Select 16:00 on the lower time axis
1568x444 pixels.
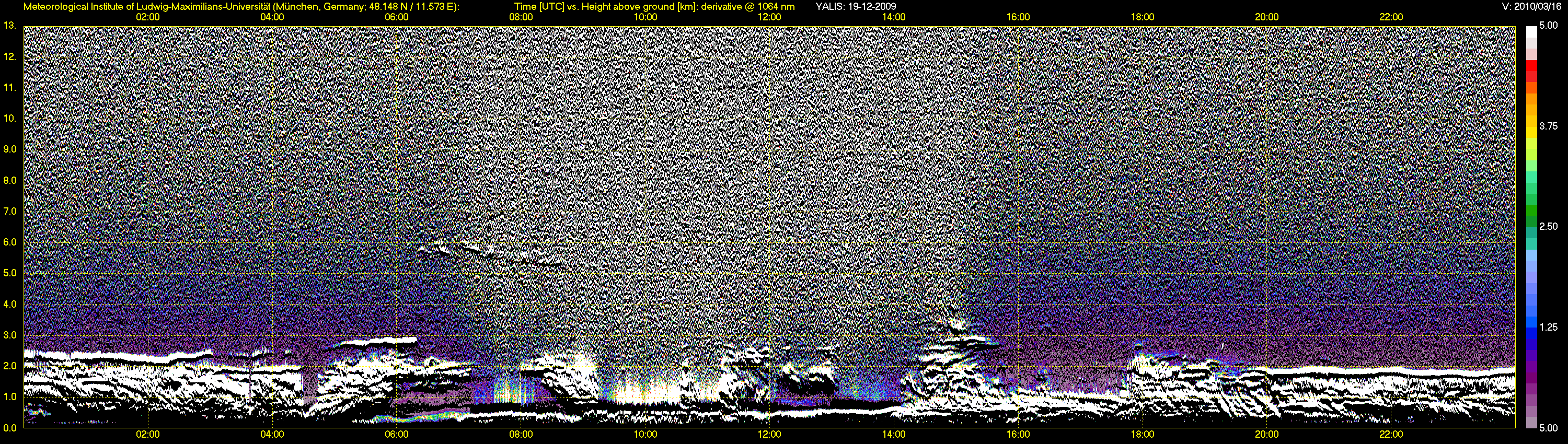click(x=1018, y=434)
